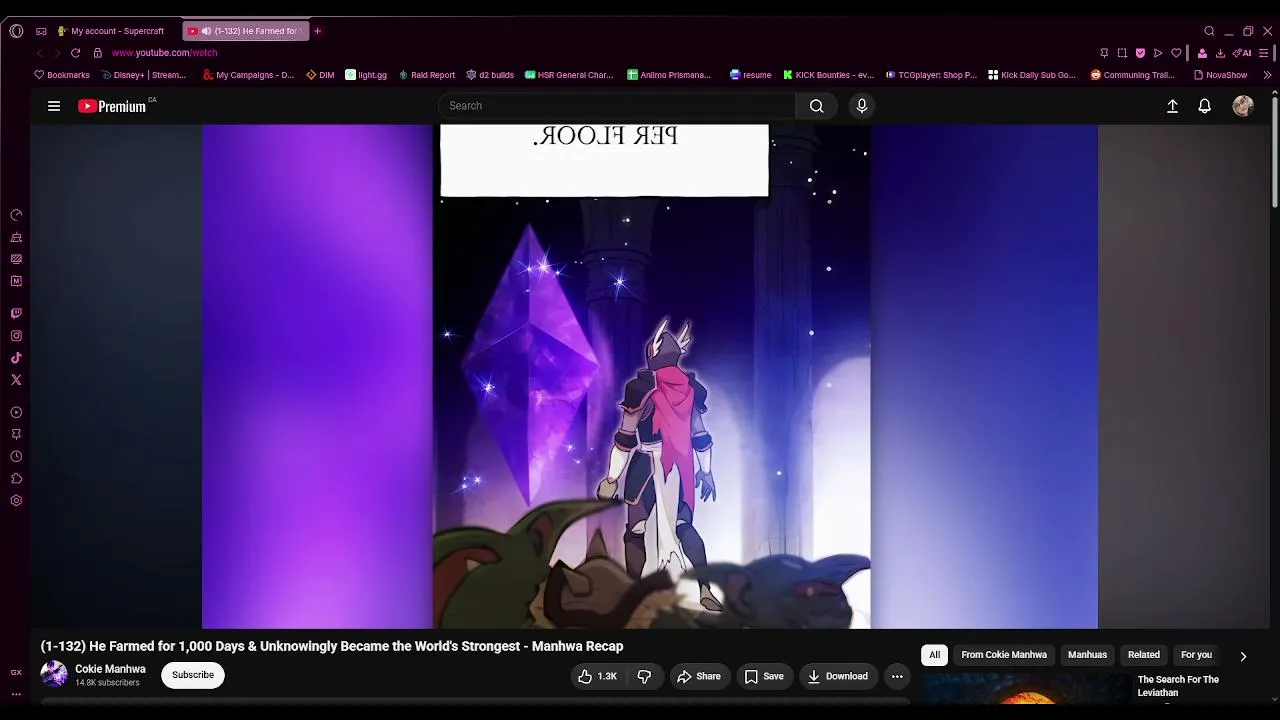Open the Raid Report bookmark
The width and height of the screenshot is (1280, 720).
point(427,75)
